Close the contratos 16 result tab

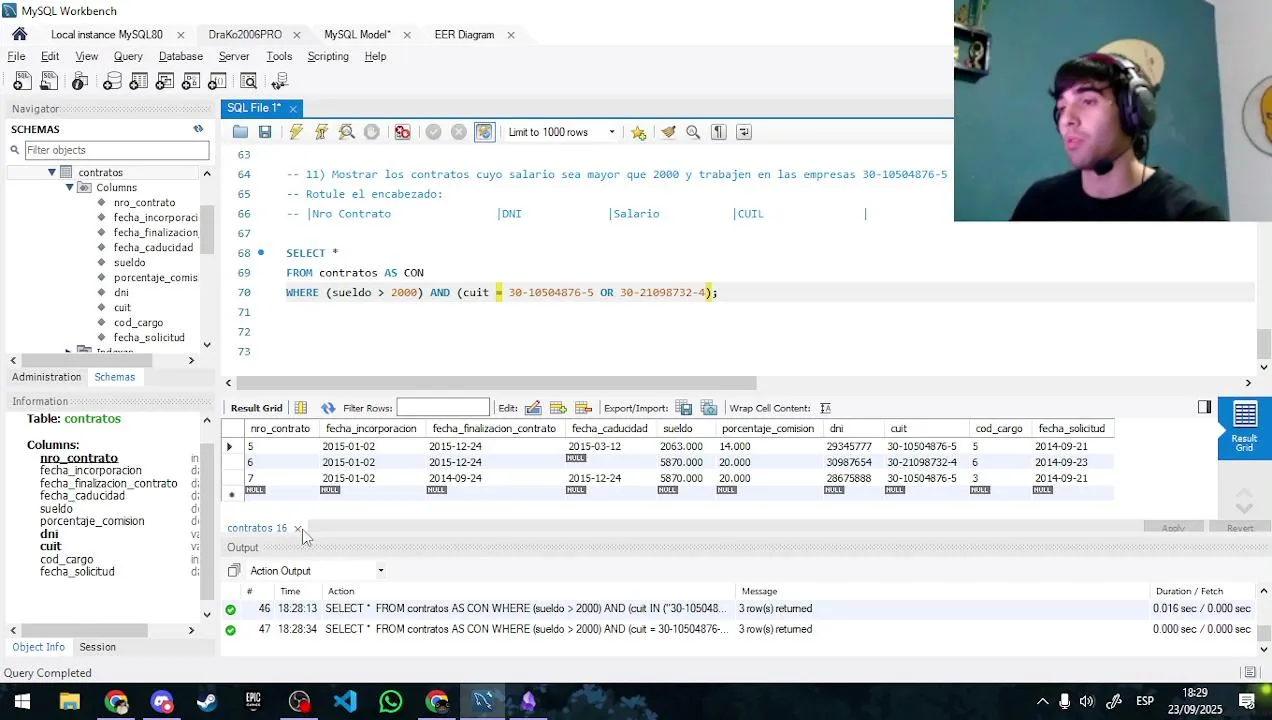(x=297, y=529)
